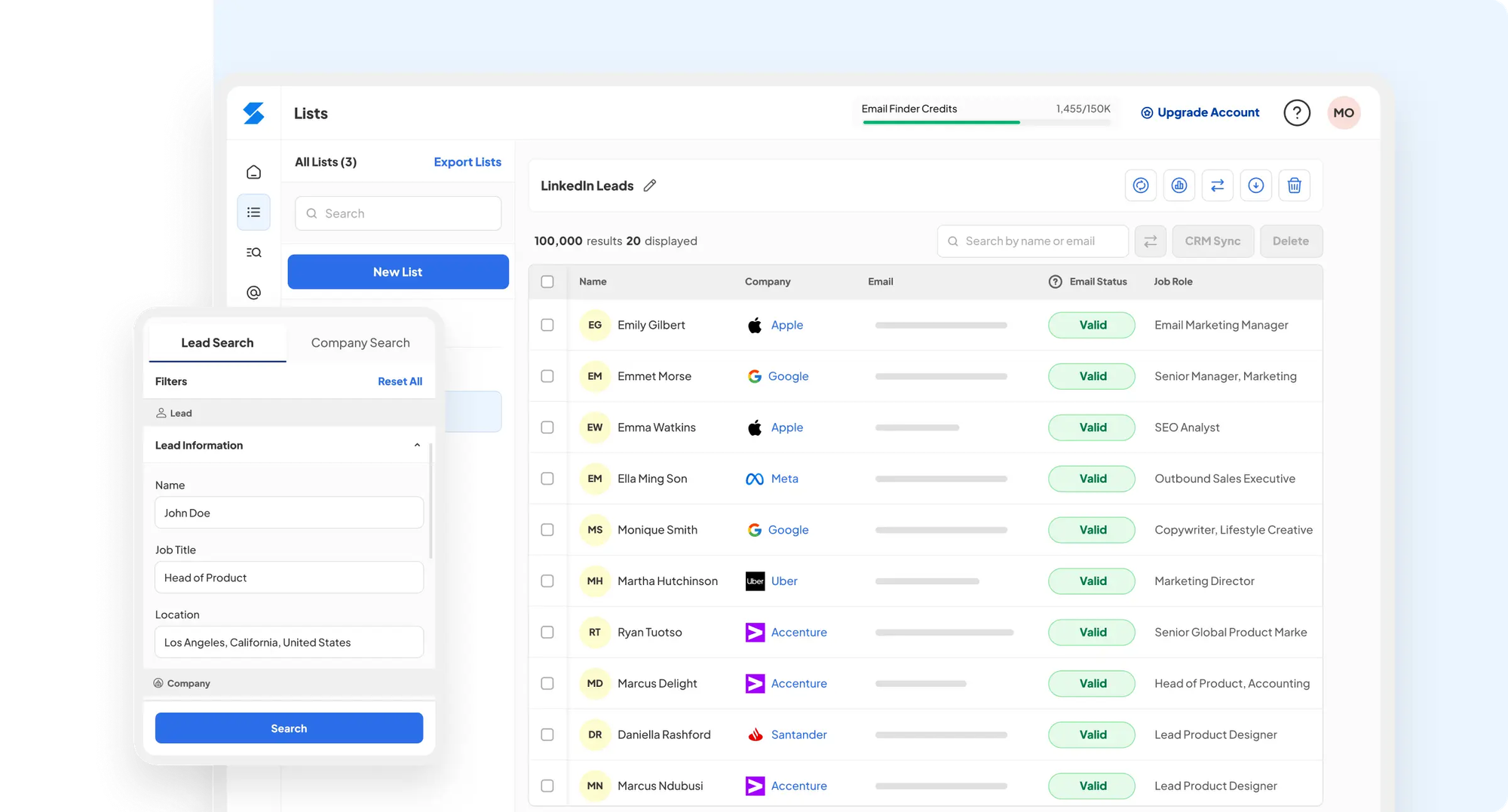The width and height of the screenshot is (1508, 812).
Task: Click the Export Lists link
Action: pos(467,162)
